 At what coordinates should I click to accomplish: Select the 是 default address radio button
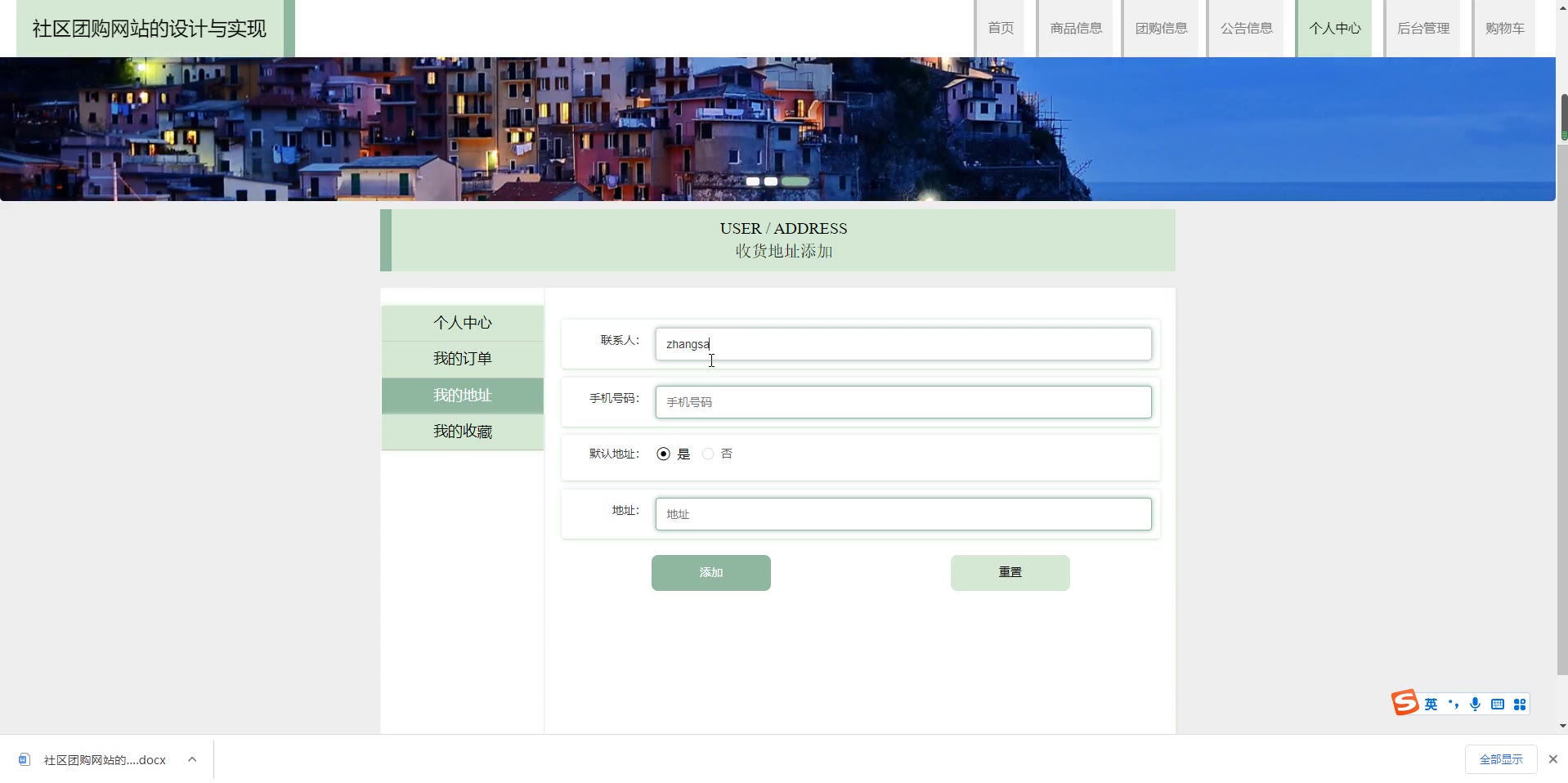click(663, 454)
